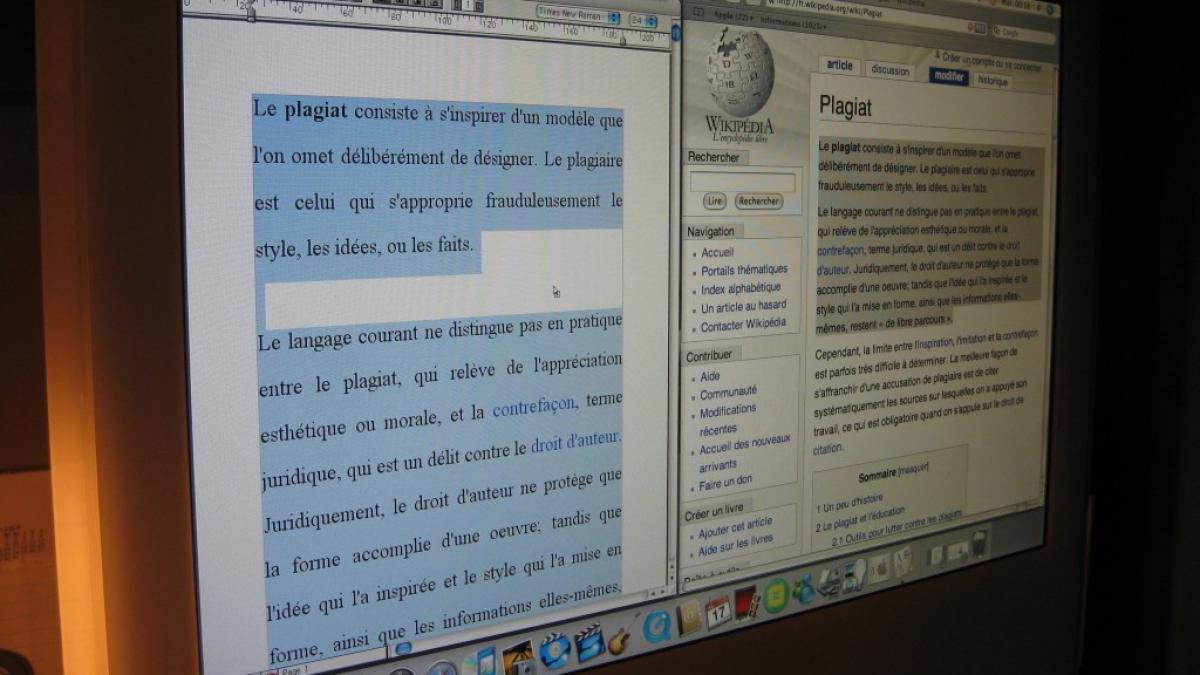Image resolution: width=1200 pixels, height=675 pixels.
Task: Open the Times New Roman font dropdown
Action: coord(578,13)
